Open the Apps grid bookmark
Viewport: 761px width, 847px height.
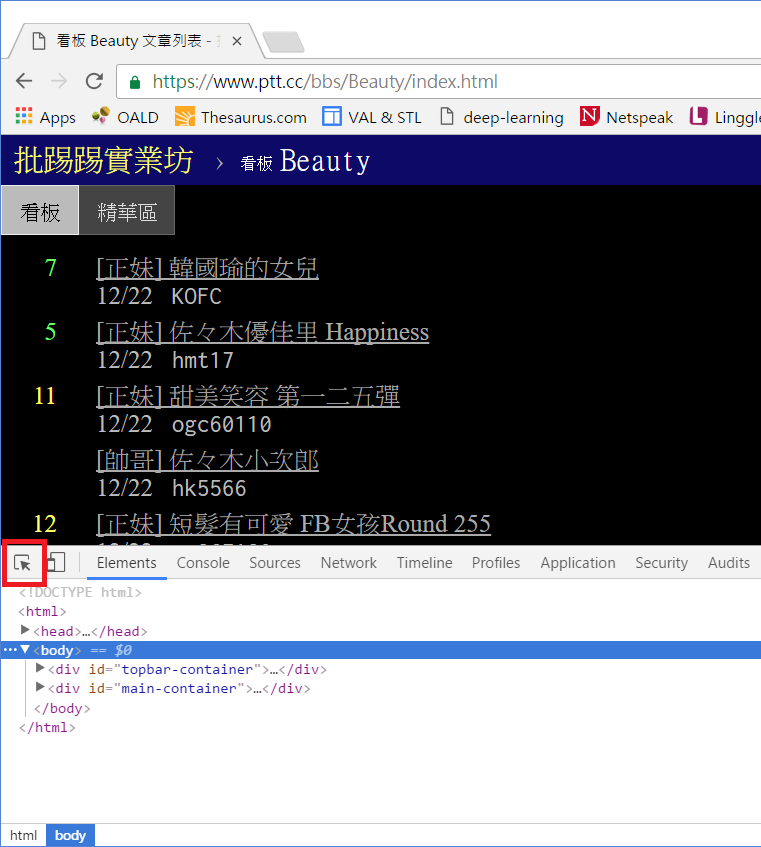(x=45, y=117)
